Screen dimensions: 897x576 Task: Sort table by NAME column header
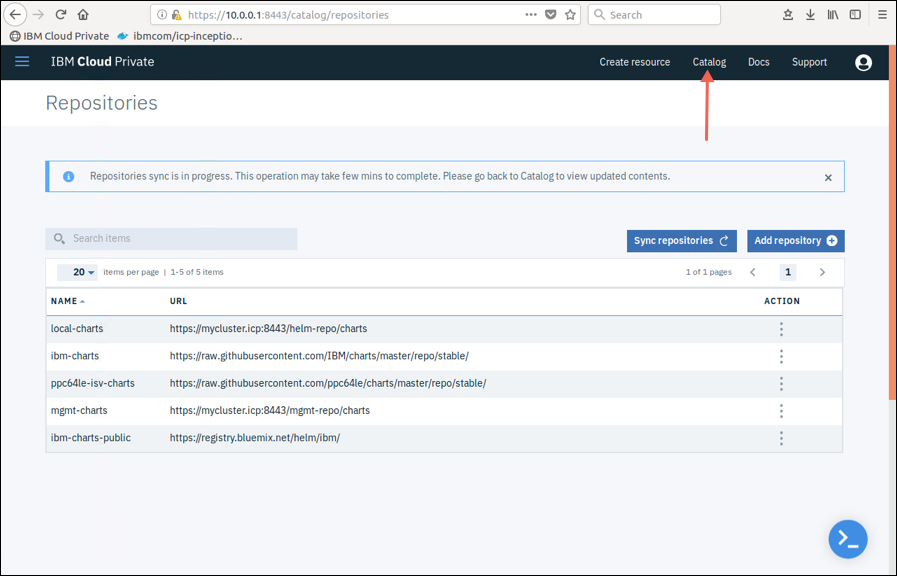click(x=68, y=301)
